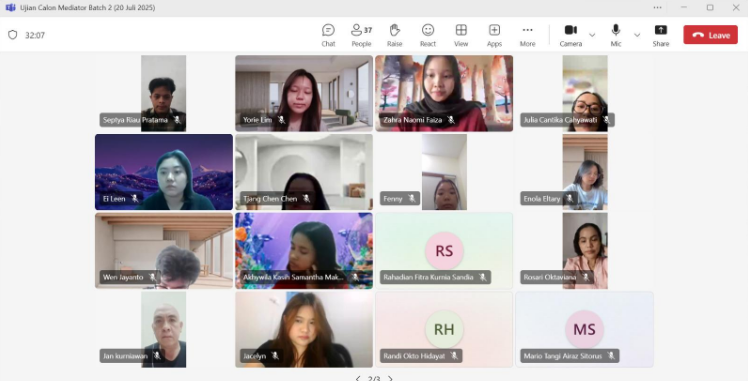748x381 pixels.
Task: Select Jacelyn video tile
Action: click(304, 330)
